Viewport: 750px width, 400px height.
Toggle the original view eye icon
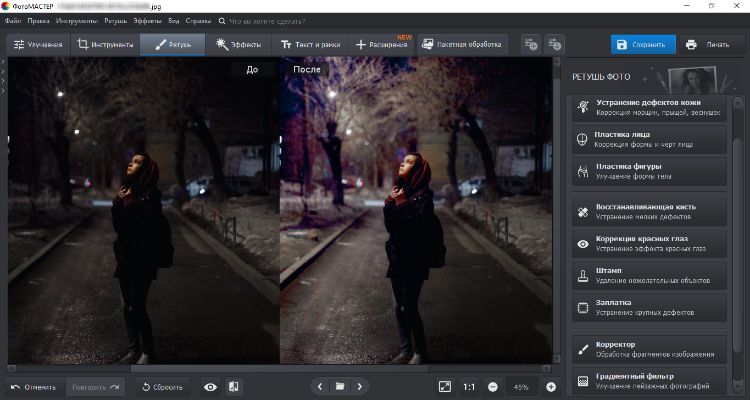click(x=210, y=386)
